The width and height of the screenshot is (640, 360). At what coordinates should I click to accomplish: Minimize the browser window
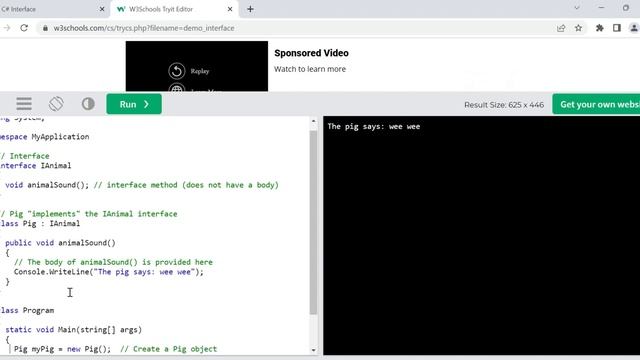click(x=601, y=8)
